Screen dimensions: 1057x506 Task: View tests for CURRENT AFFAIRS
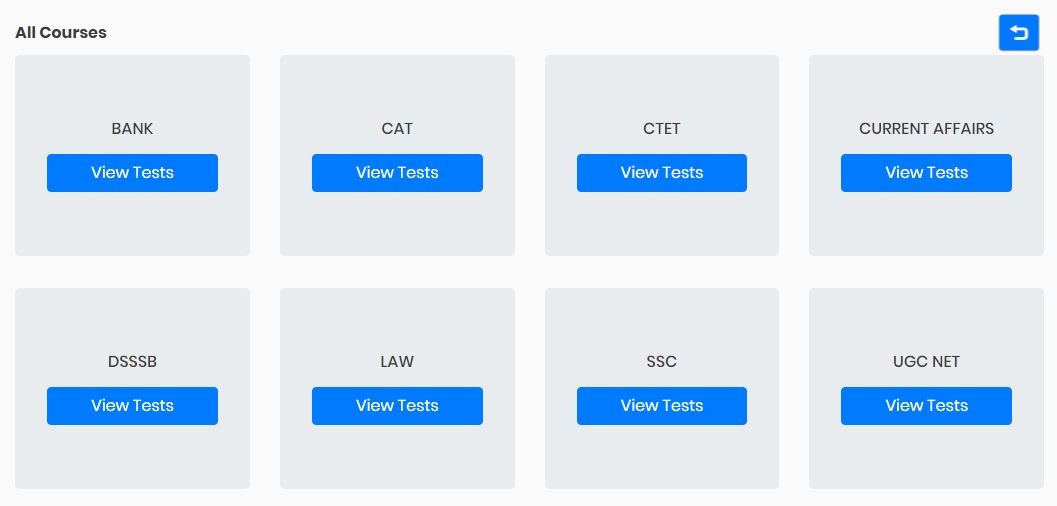coord(926,173)
